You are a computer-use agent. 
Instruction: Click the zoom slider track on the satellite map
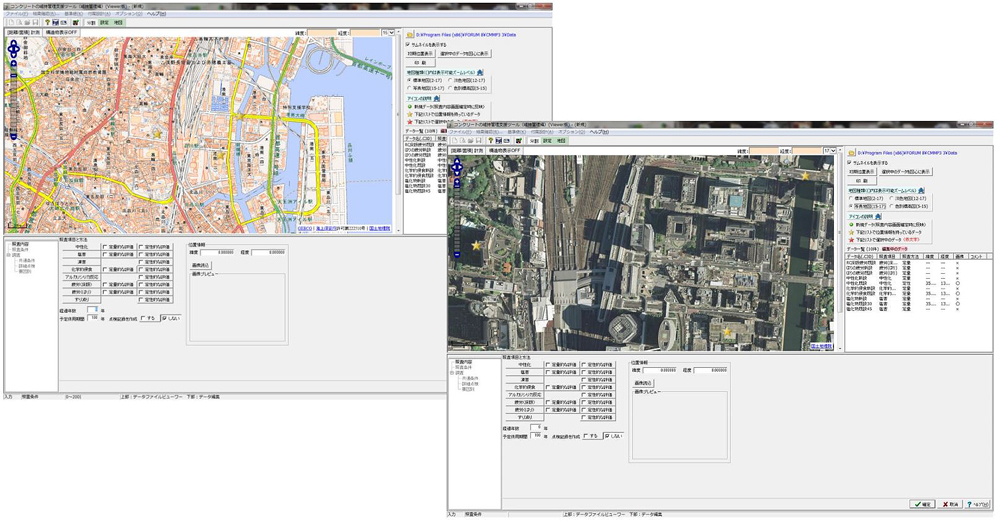point(457,220)
